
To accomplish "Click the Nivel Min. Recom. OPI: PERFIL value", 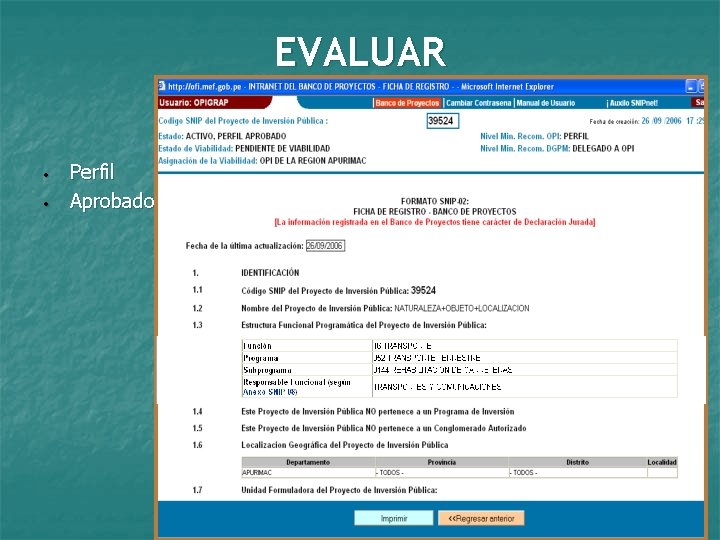I will tap(576, 136).
